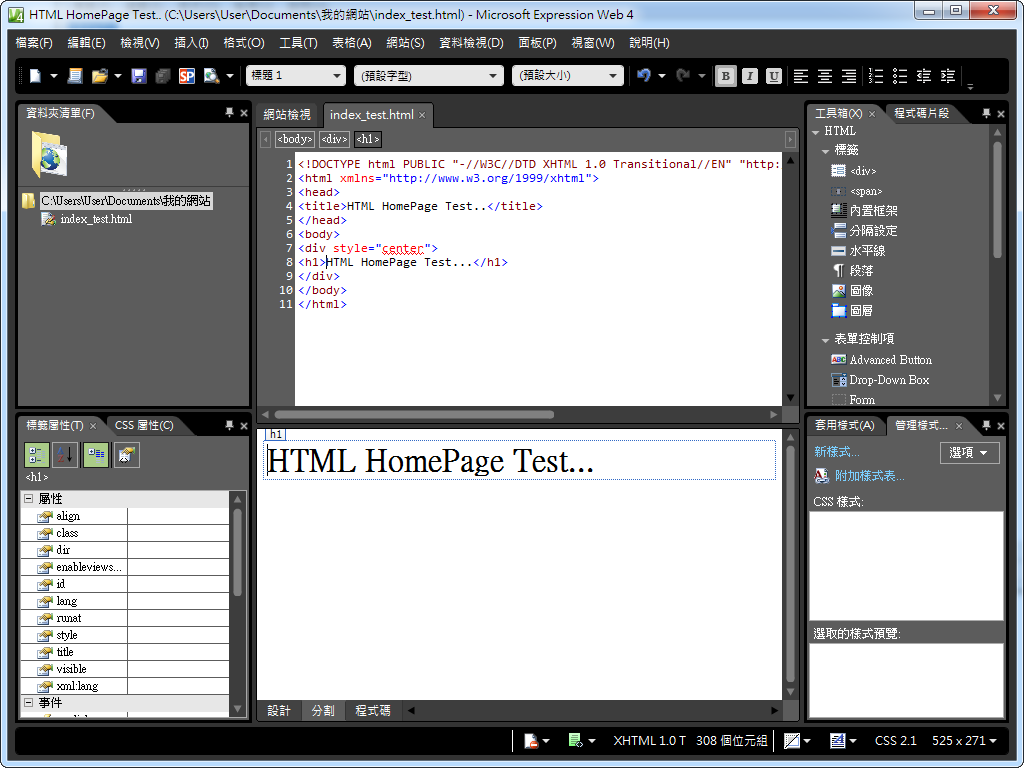Toggle underline formatting

pos(773,76)
